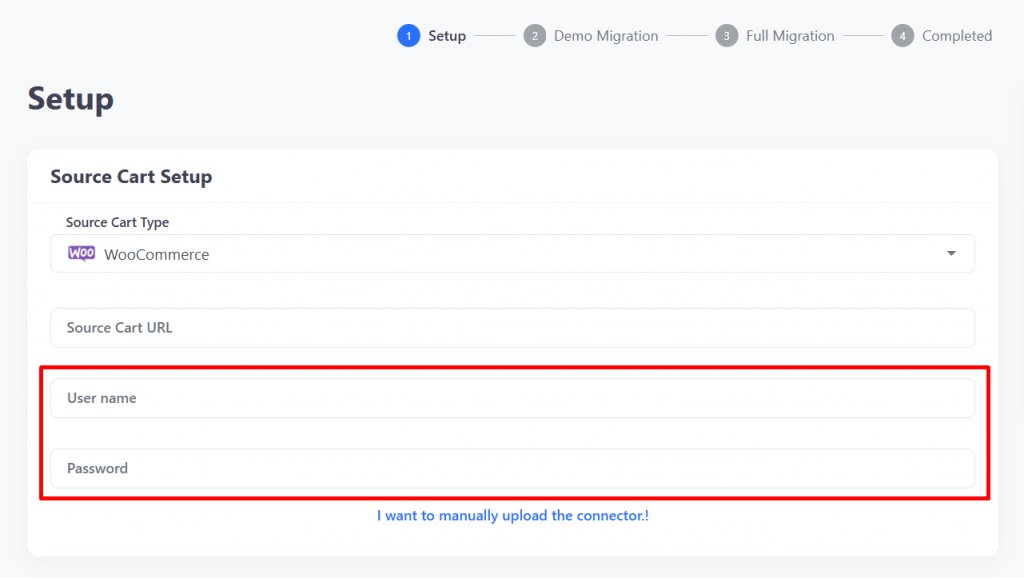1024x578 pixels.
Task: Focus the Source Cart URL field
Action: pyautogui.click(x=513, y=328)
